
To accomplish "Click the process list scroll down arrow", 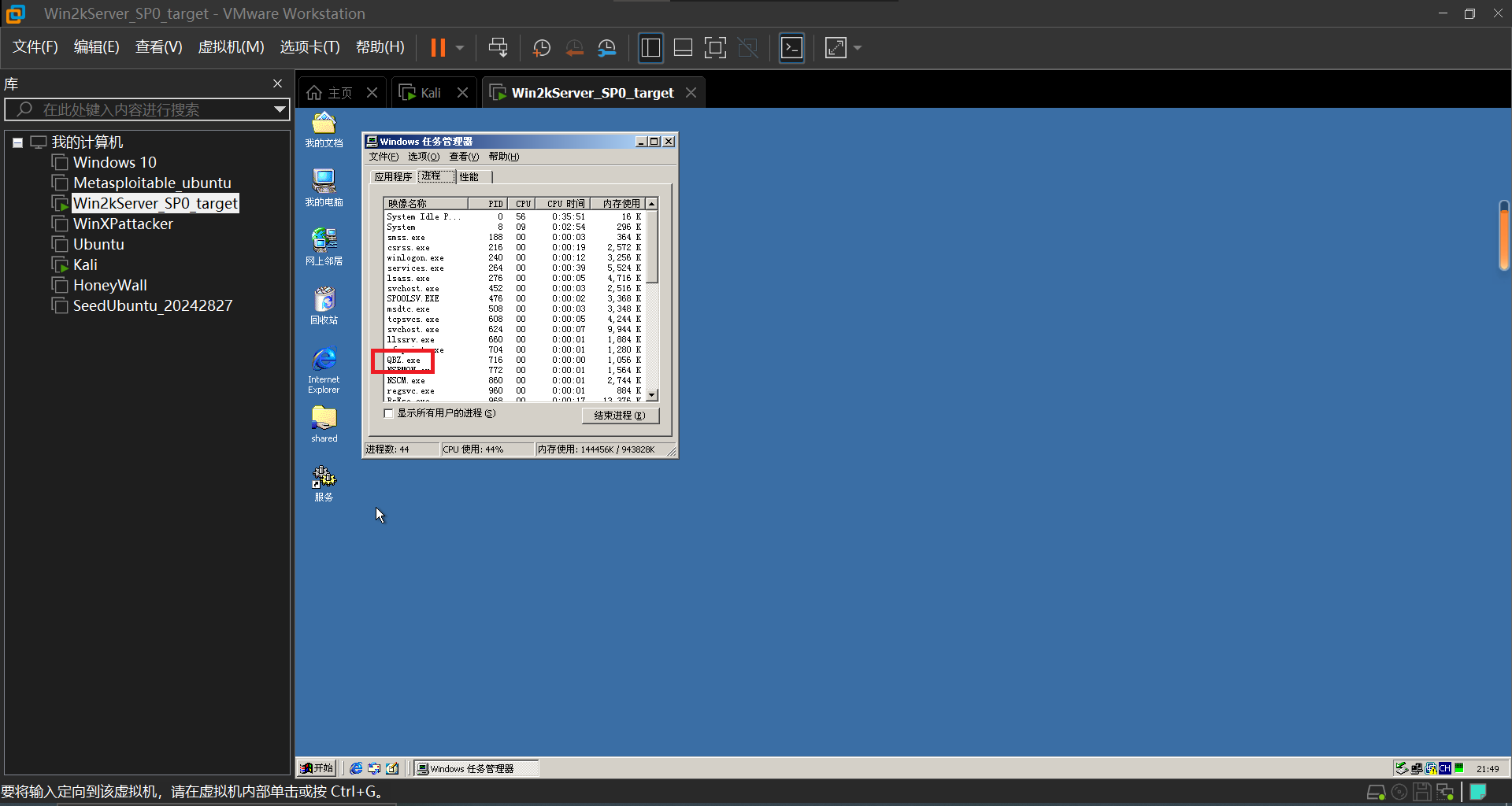I will point(652,395).
